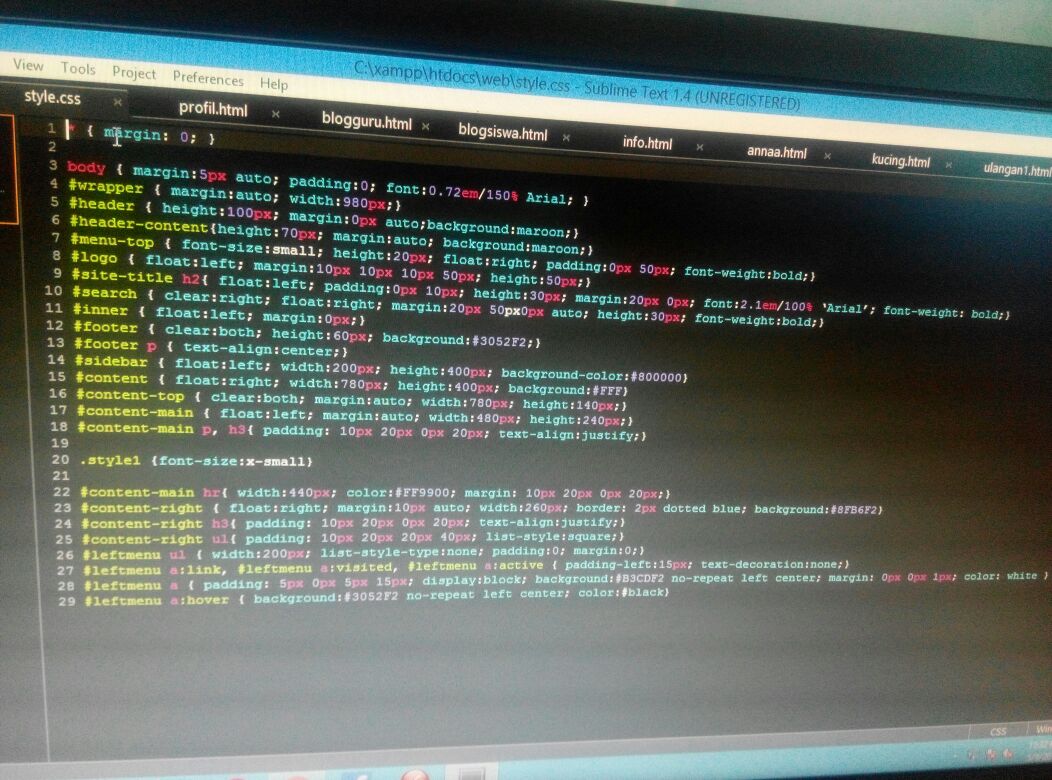Click line number 19 in the gutter
Screen dimensions: 1052x780
click(x=60, y=443)
